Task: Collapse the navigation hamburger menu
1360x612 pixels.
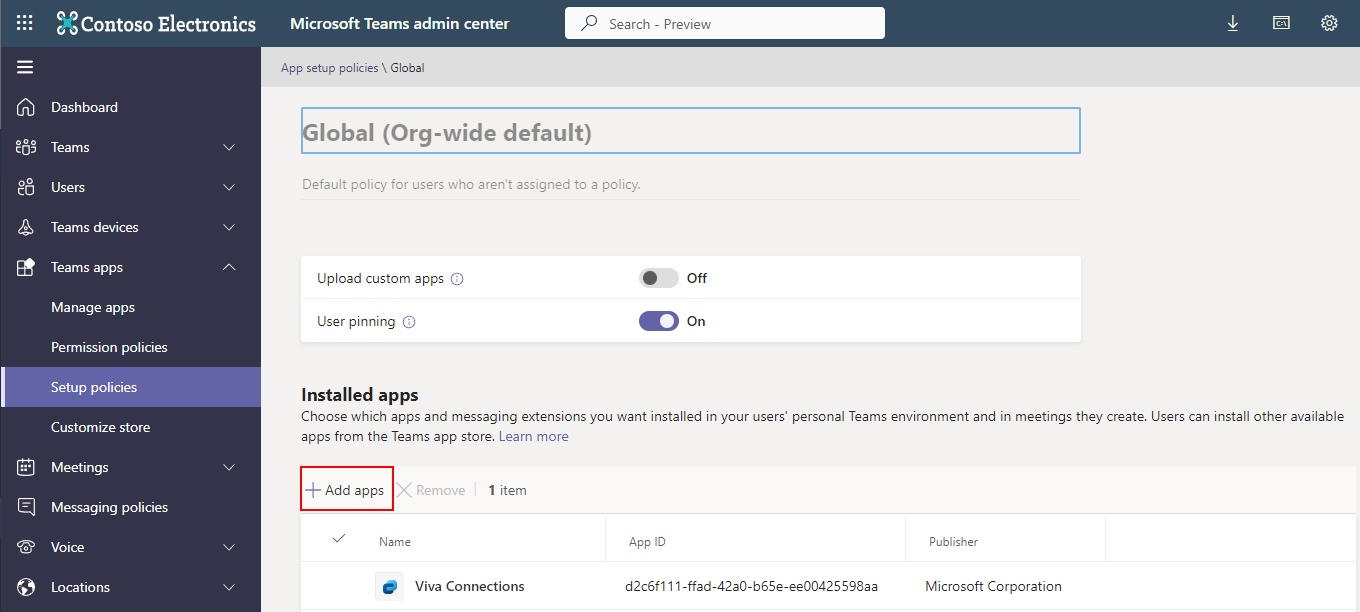Action: click(25, 67)
